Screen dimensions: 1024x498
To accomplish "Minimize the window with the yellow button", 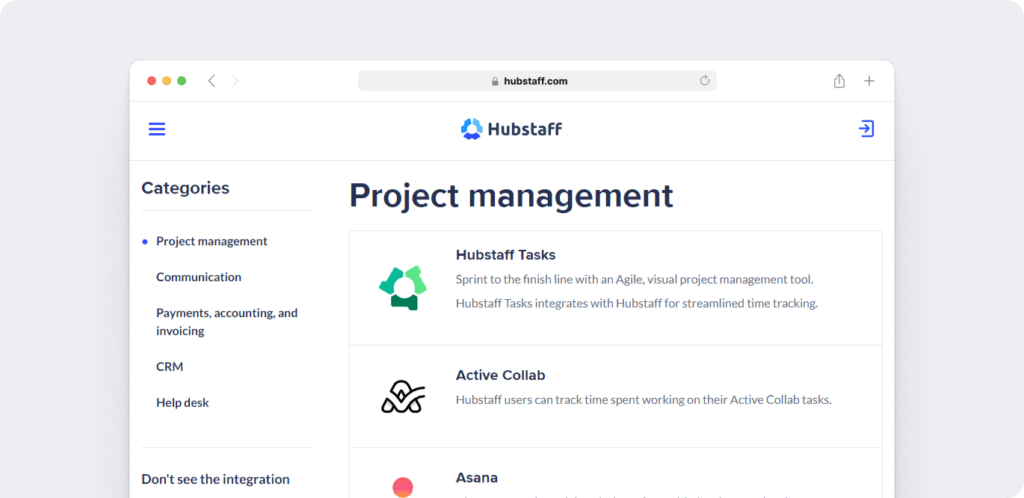I will tap(167, 81).
